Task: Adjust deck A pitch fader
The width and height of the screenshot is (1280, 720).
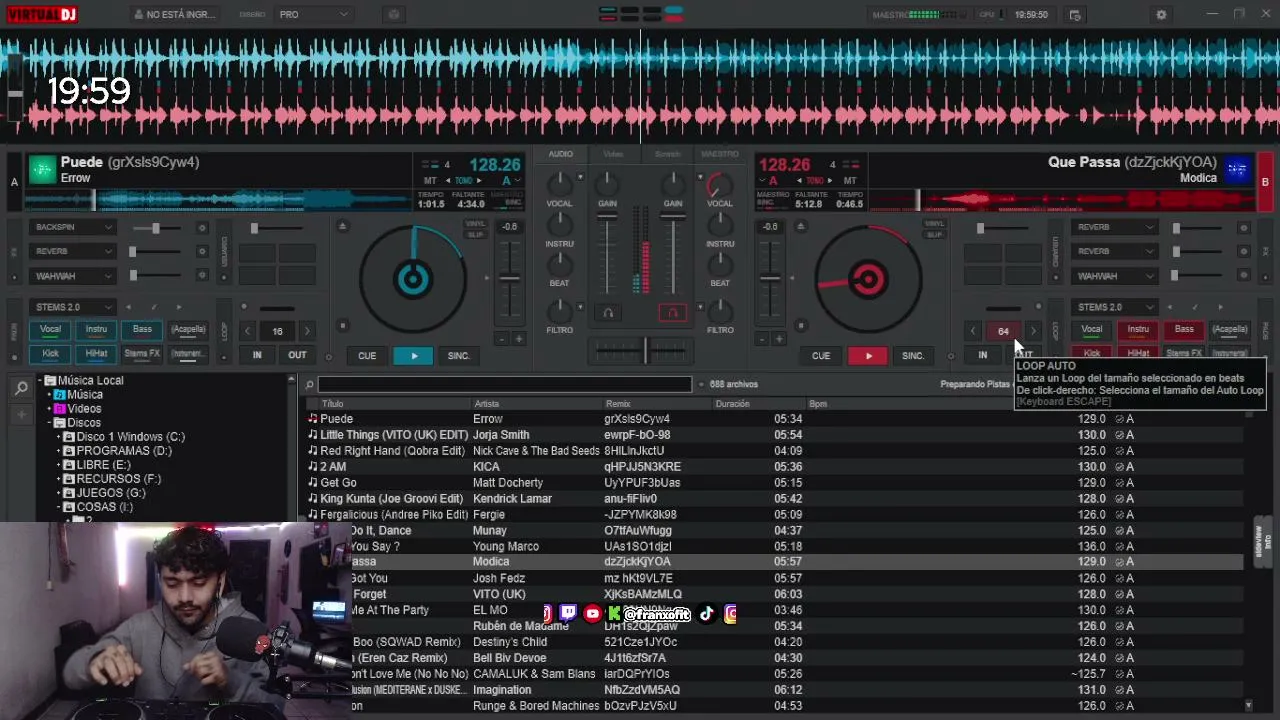Action: [510, 276]
